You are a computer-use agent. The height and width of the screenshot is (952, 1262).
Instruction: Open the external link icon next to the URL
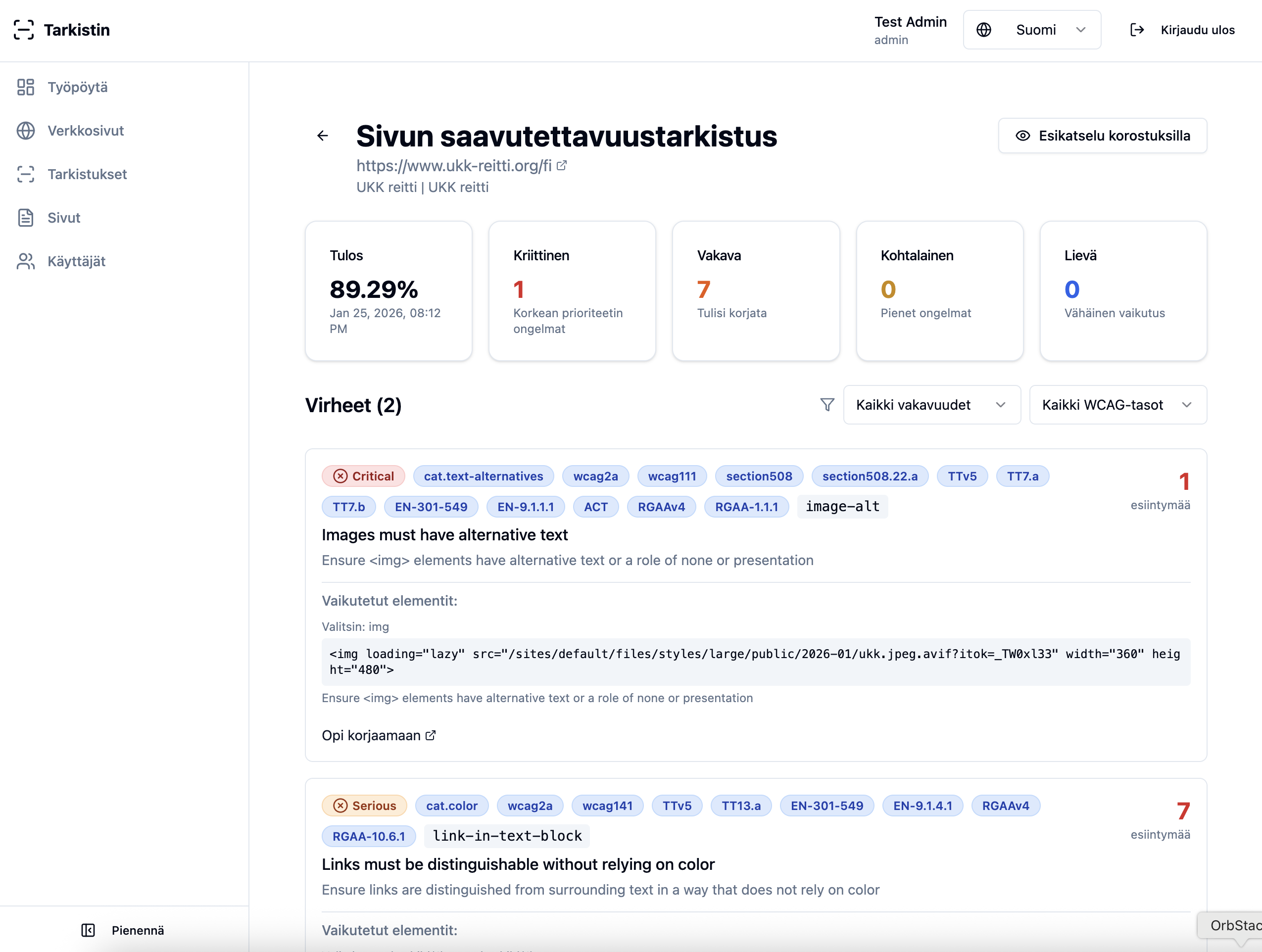[x=562, y=165]
